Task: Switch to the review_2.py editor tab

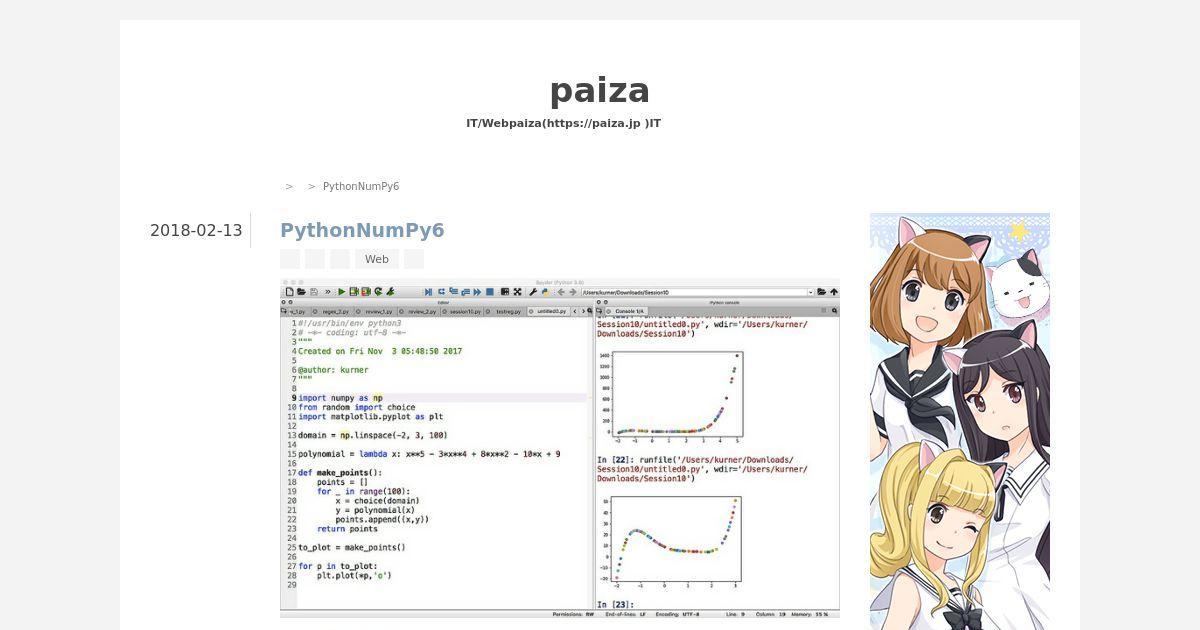Action: pos(420,311)
